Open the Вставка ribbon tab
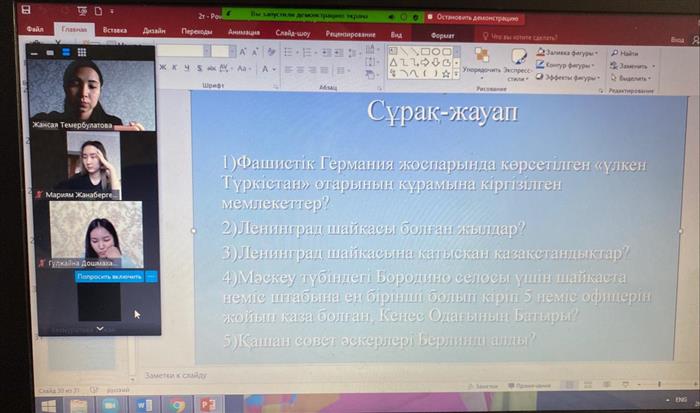Image resolution: width=700 pixels, height=413 pixels. click(x=114, y=31)
